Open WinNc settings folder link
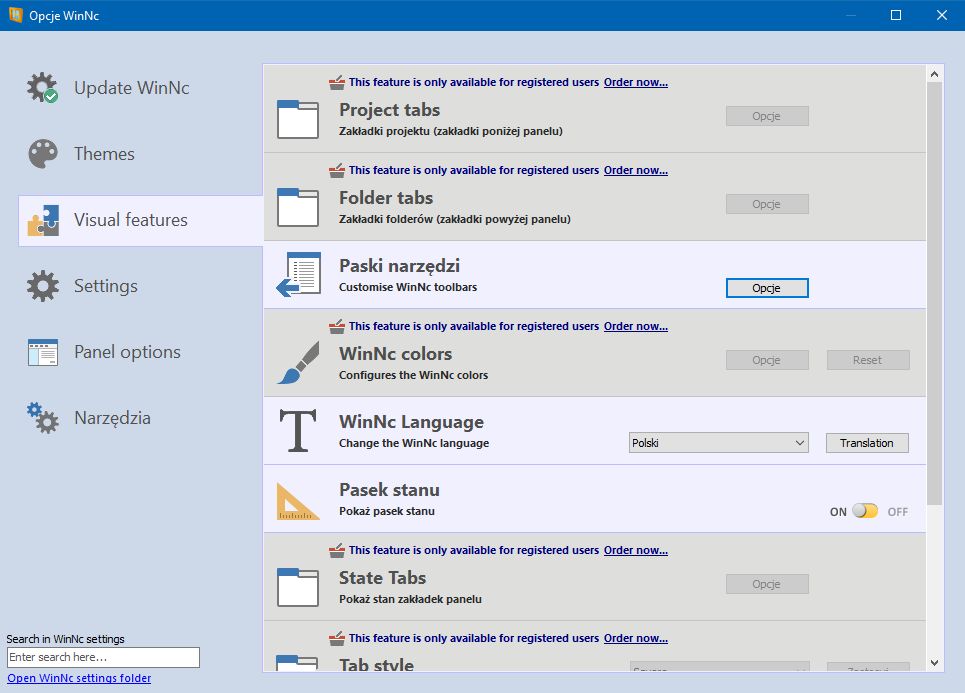Viewport: 965px width, 693px height. point(79,678)
